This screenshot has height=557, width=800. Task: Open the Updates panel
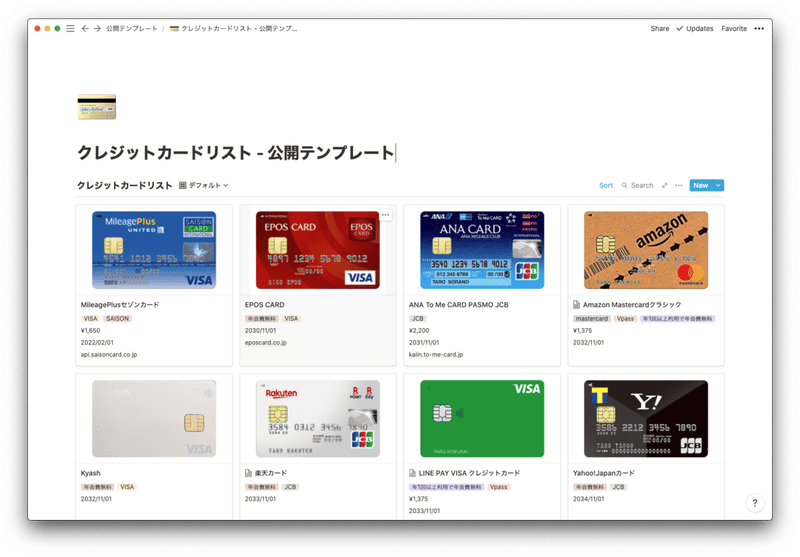[695, 29]
